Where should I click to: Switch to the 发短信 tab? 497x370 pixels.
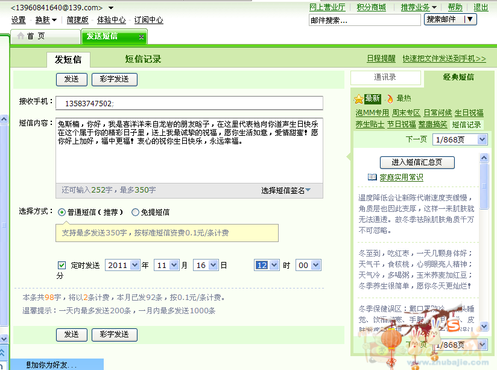[68, 60]
